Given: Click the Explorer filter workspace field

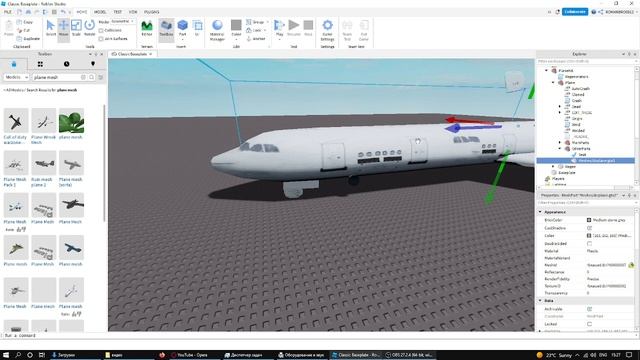Looking at the screenshot, I should [x=585, y=61].
